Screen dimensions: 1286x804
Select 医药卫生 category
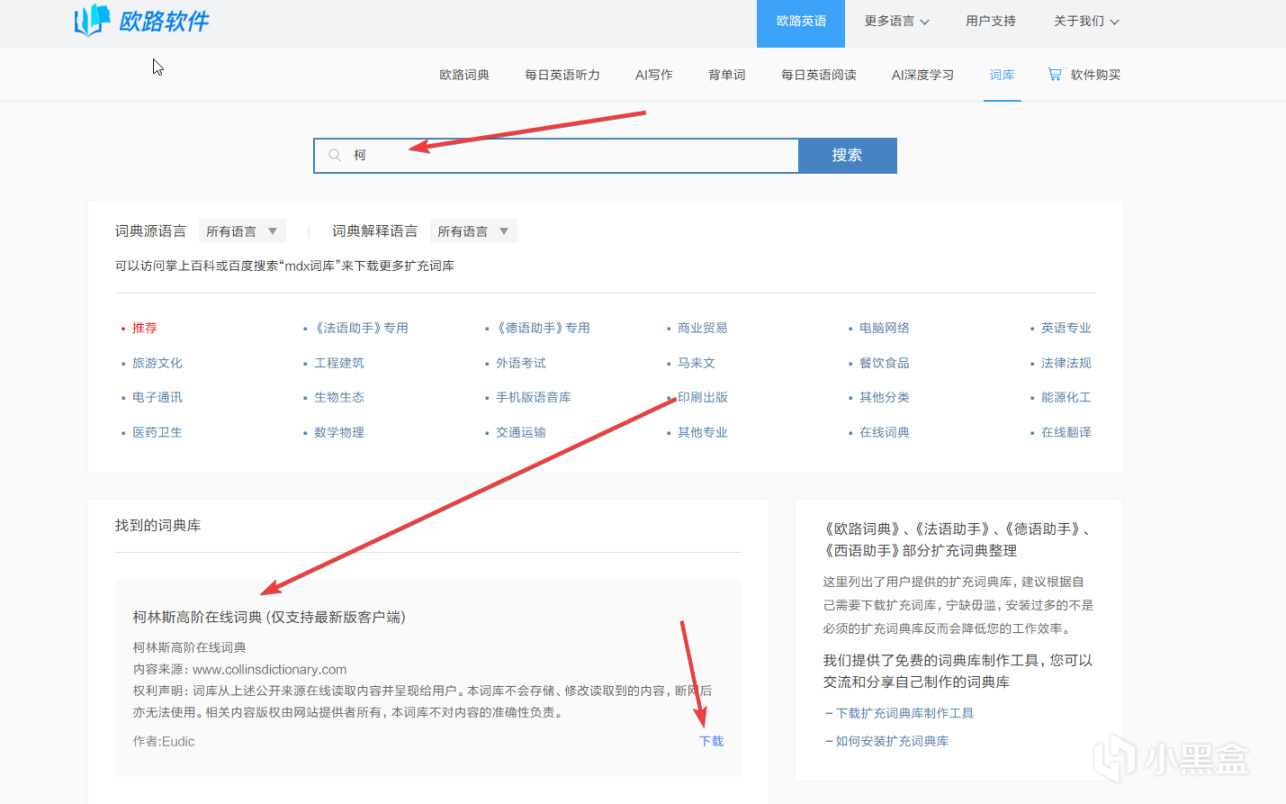click(158, 432)
